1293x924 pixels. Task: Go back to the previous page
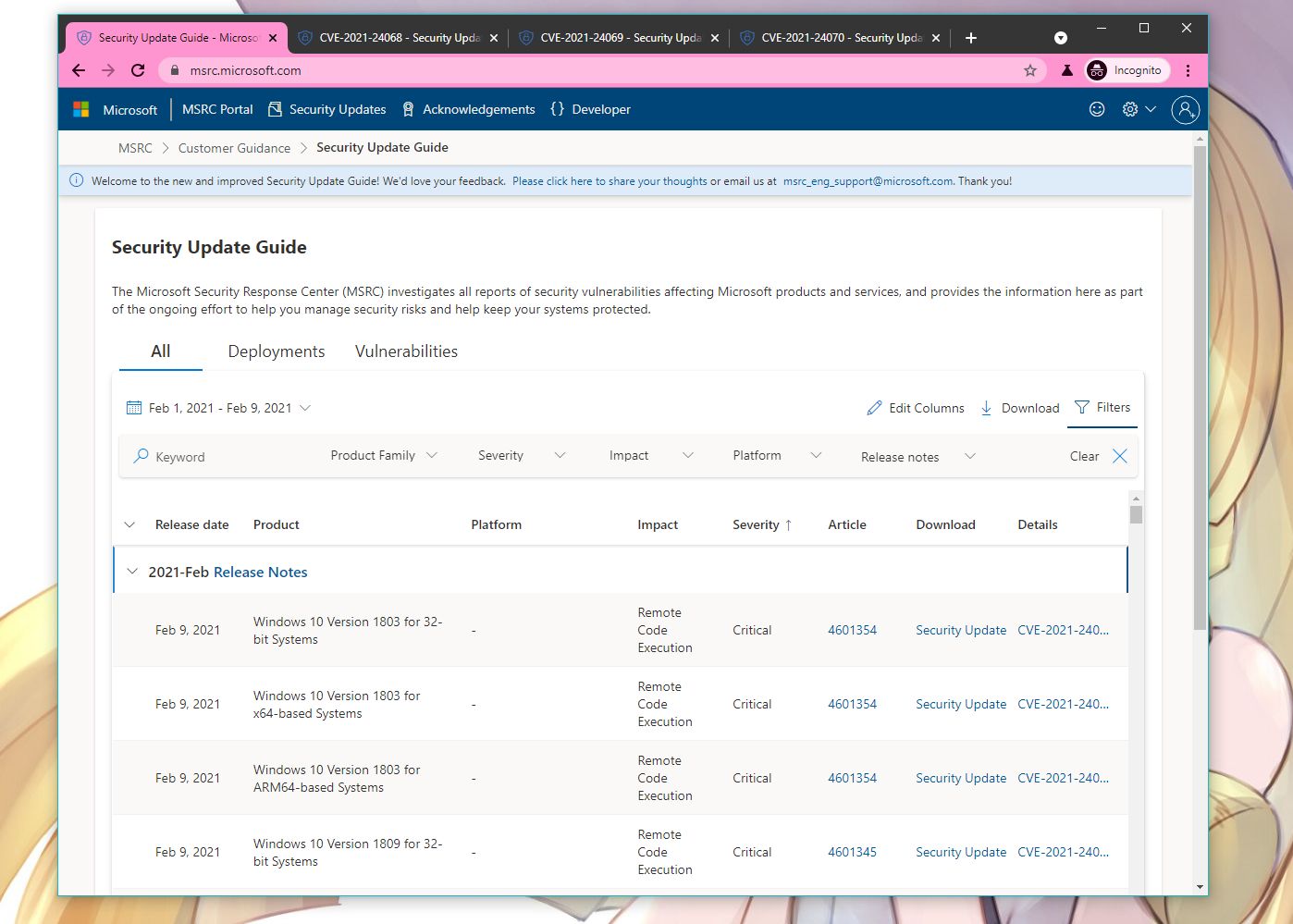coord(79,70)
